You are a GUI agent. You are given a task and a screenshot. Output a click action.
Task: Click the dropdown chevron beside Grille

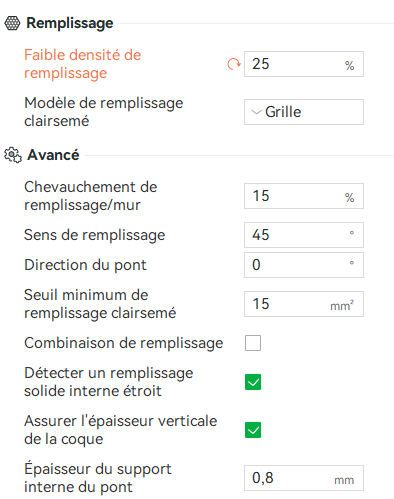pos(256,112)
